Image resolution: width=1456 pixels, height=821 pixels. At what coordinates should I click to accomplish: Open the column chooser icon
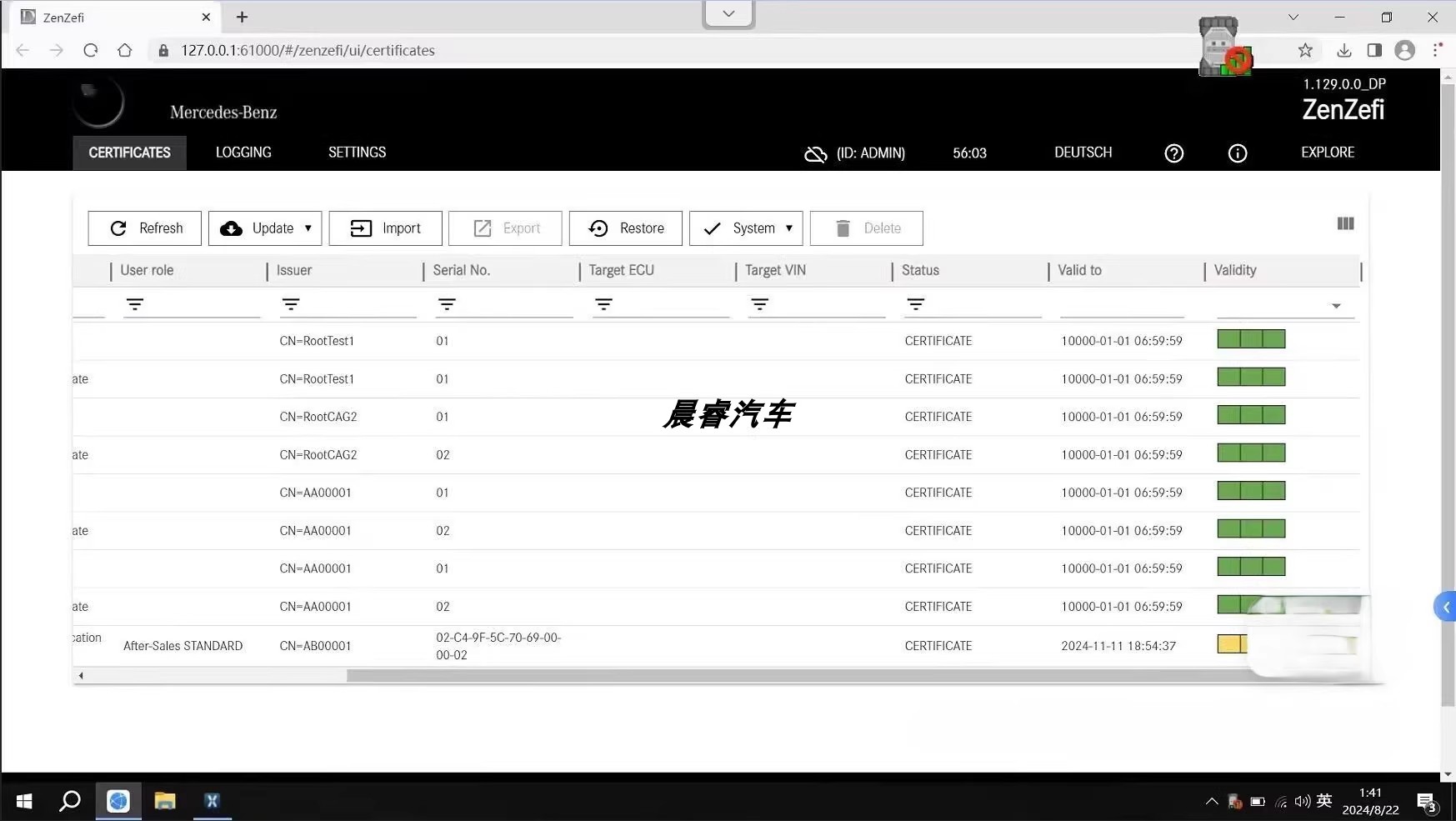1345,223
